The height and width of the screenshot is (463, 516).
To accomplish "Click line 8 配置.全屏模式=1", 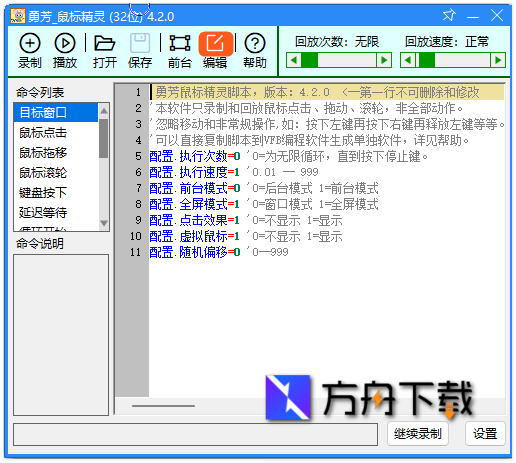I will click(195, 204).
